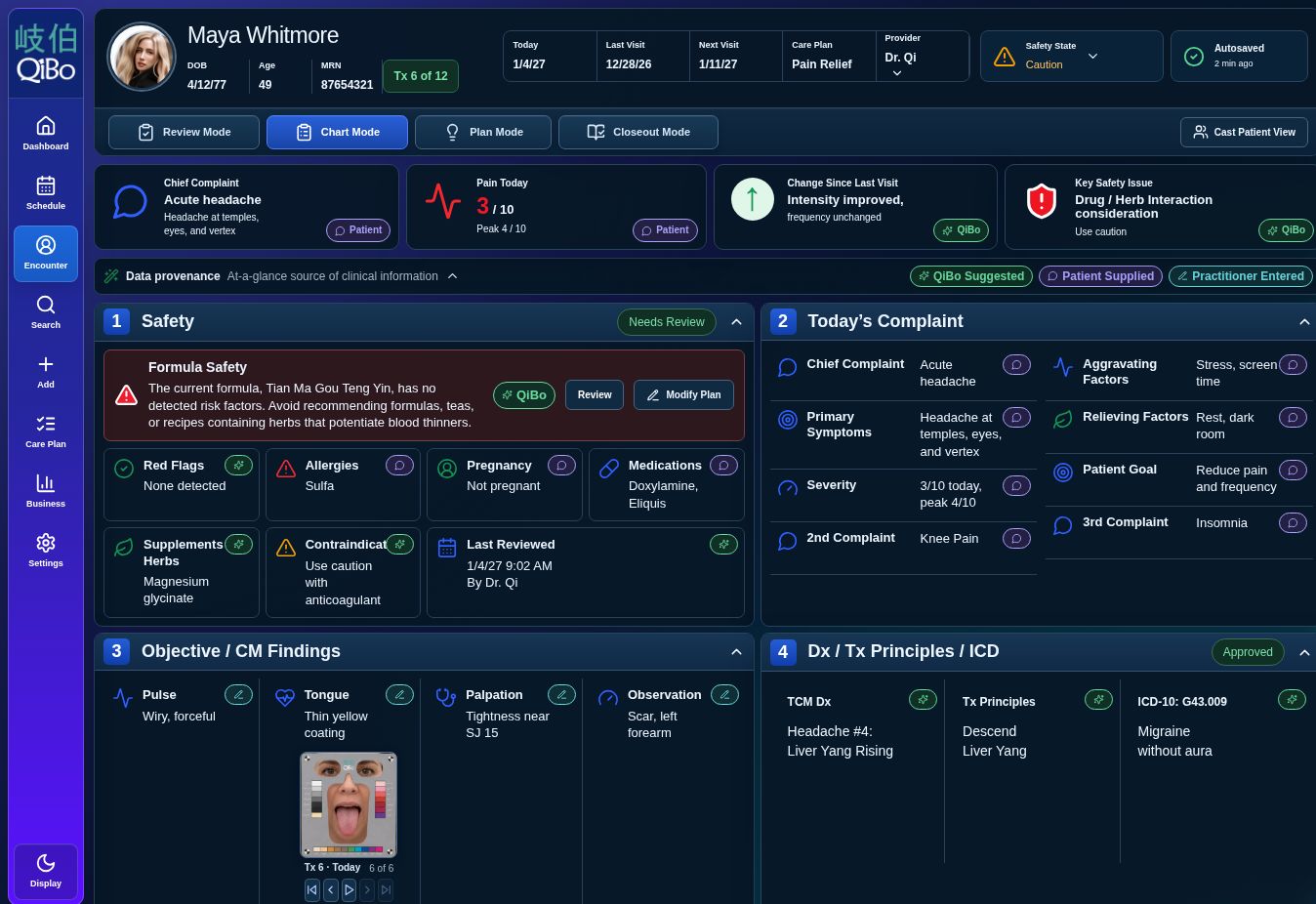The height and width of the screenshot is (904, 1316).
Task: Click the edit pencil badge on Tongue
Action: coord(399,694)
